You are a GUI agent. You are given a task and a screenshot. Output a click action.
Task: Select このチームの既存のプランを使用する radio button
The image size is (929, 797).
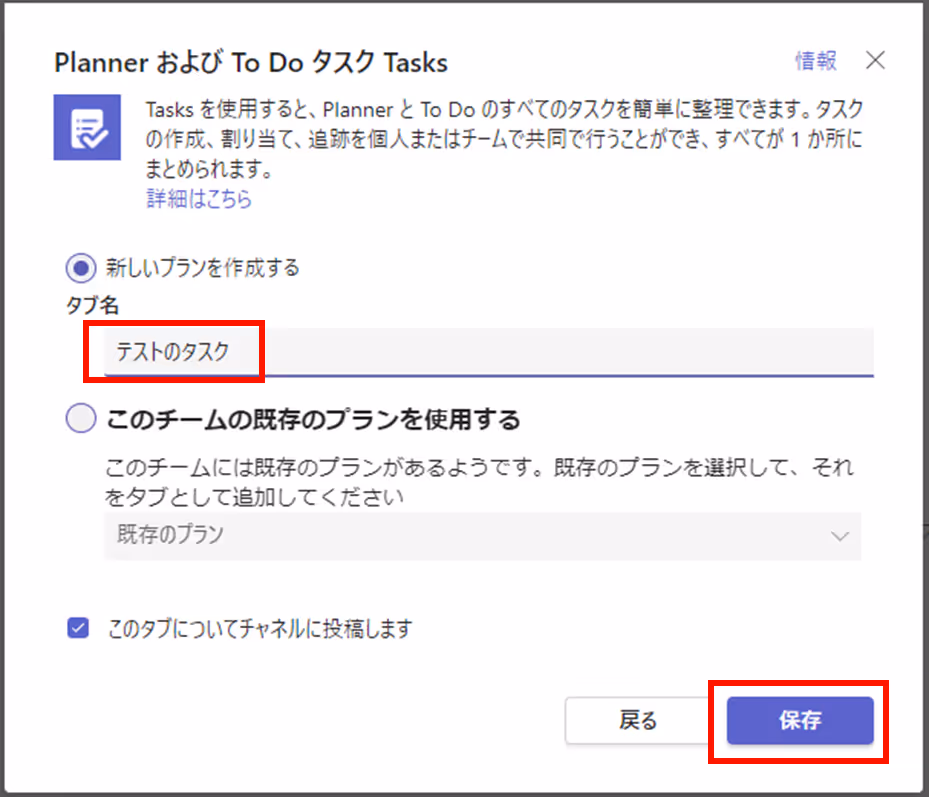pyautogui.click(x=81, y=418)
